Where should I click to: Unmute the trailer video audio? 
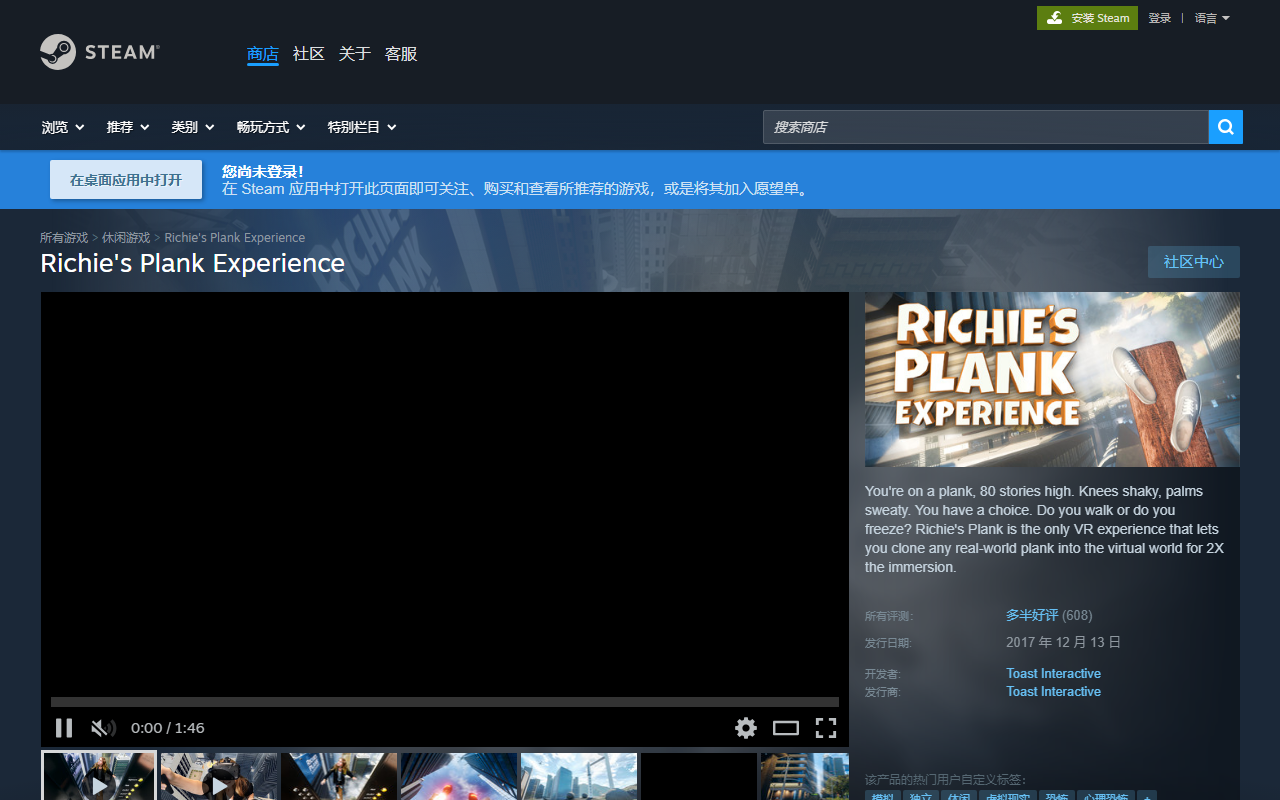point(103,728)
